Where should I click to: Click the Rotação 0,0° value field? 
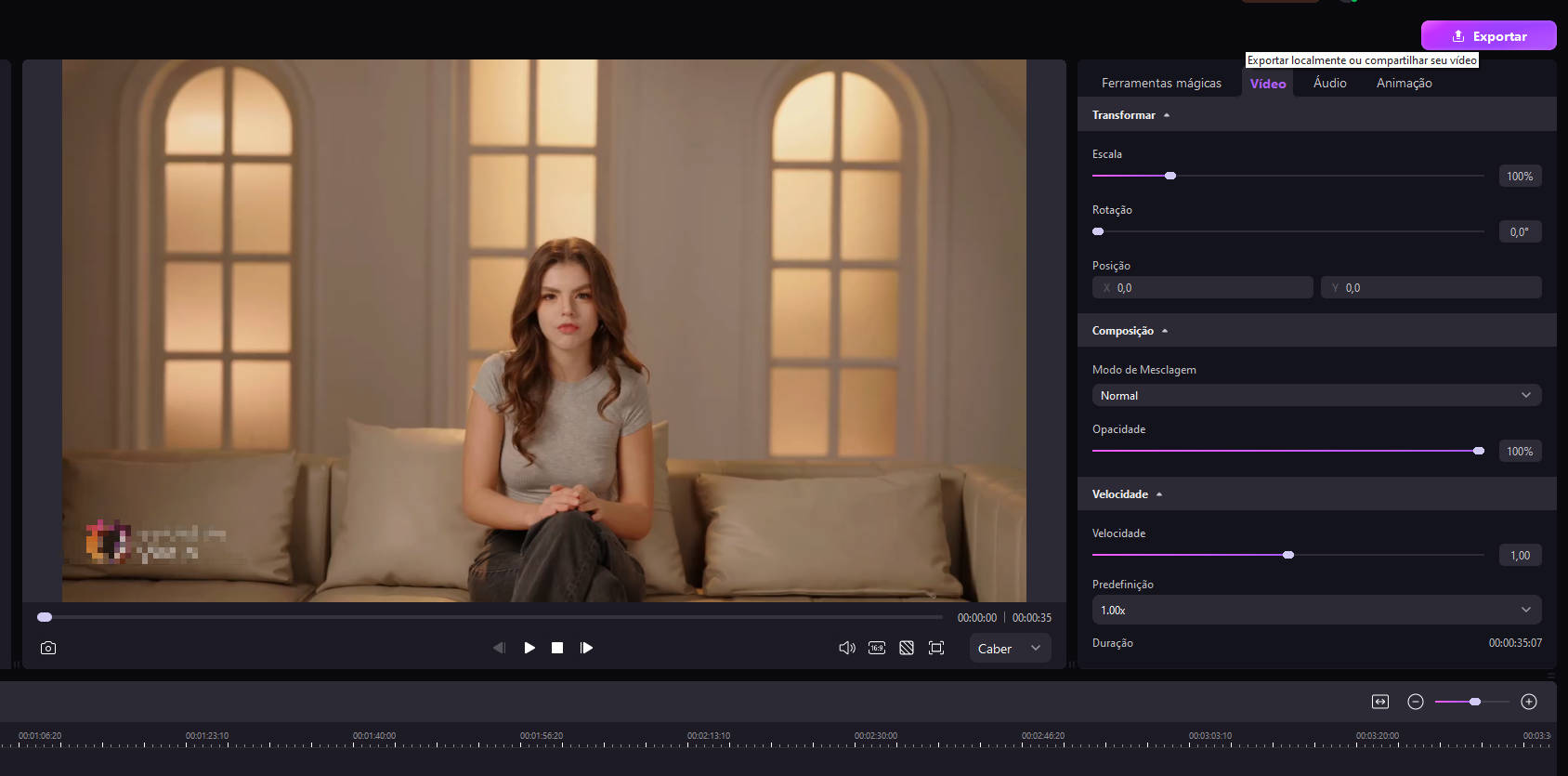point(1520,231)
